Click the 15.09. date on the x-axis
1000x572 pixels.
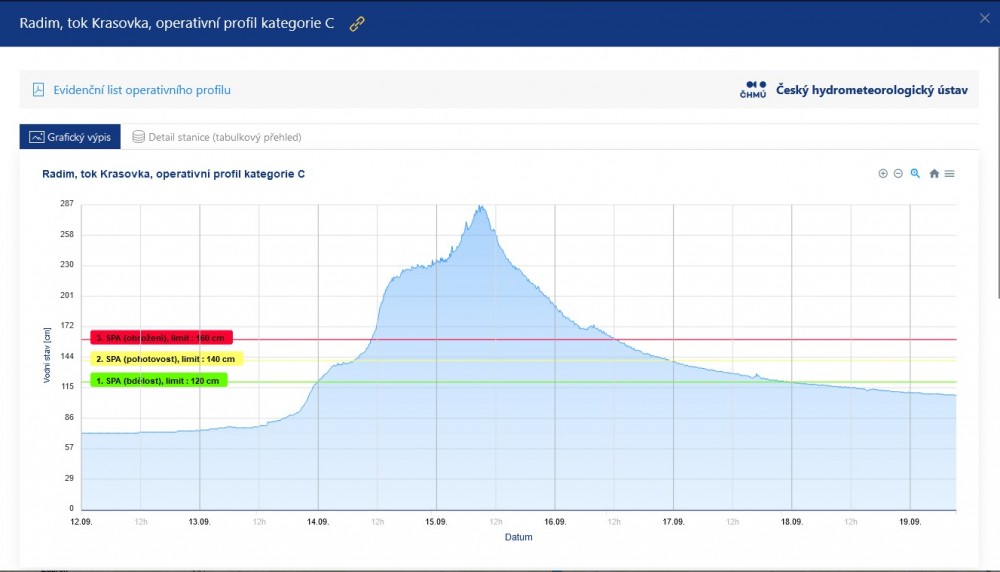coord(436,522)
